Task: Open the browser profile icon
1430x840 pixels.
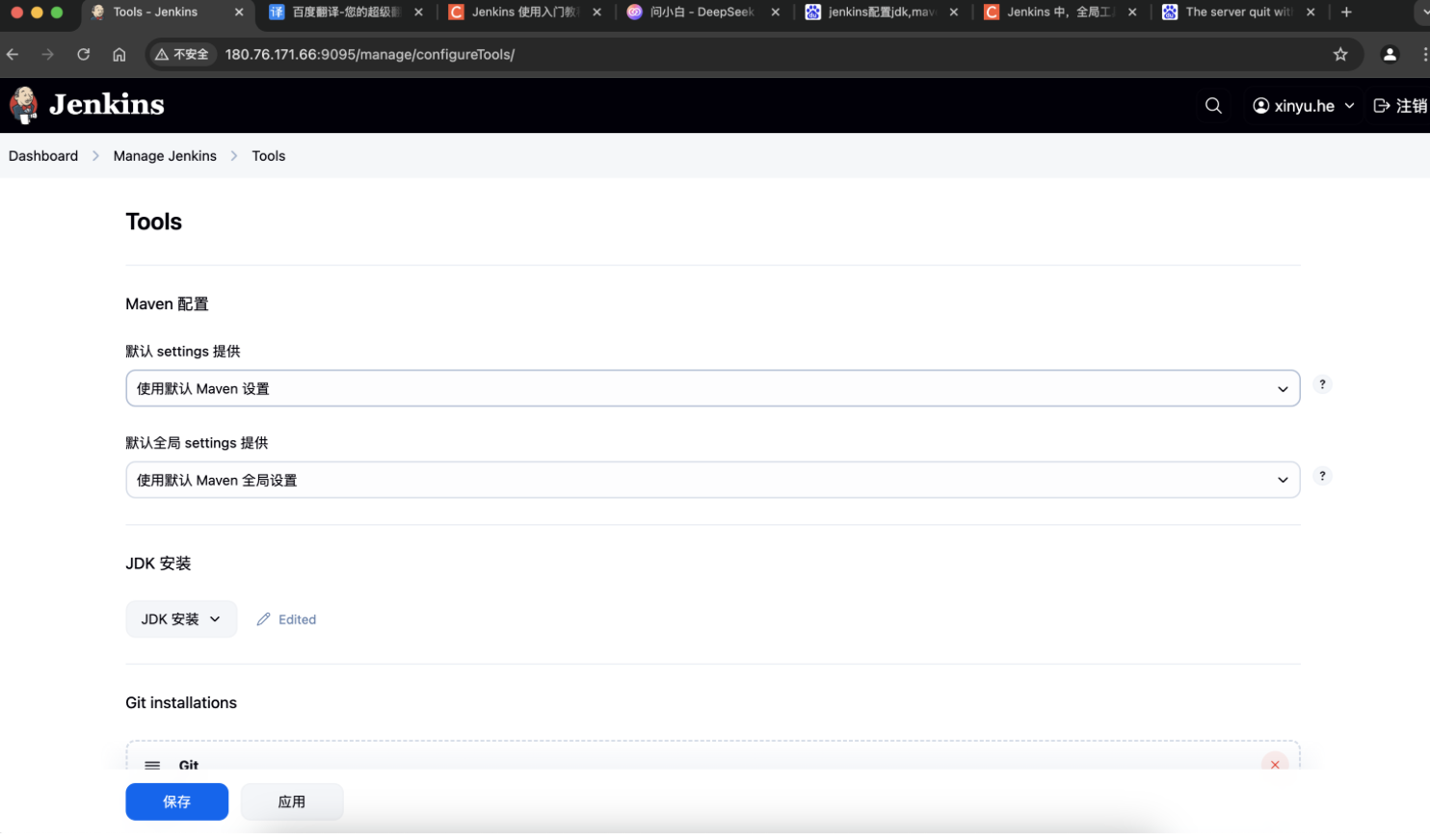Action: 1390,55
